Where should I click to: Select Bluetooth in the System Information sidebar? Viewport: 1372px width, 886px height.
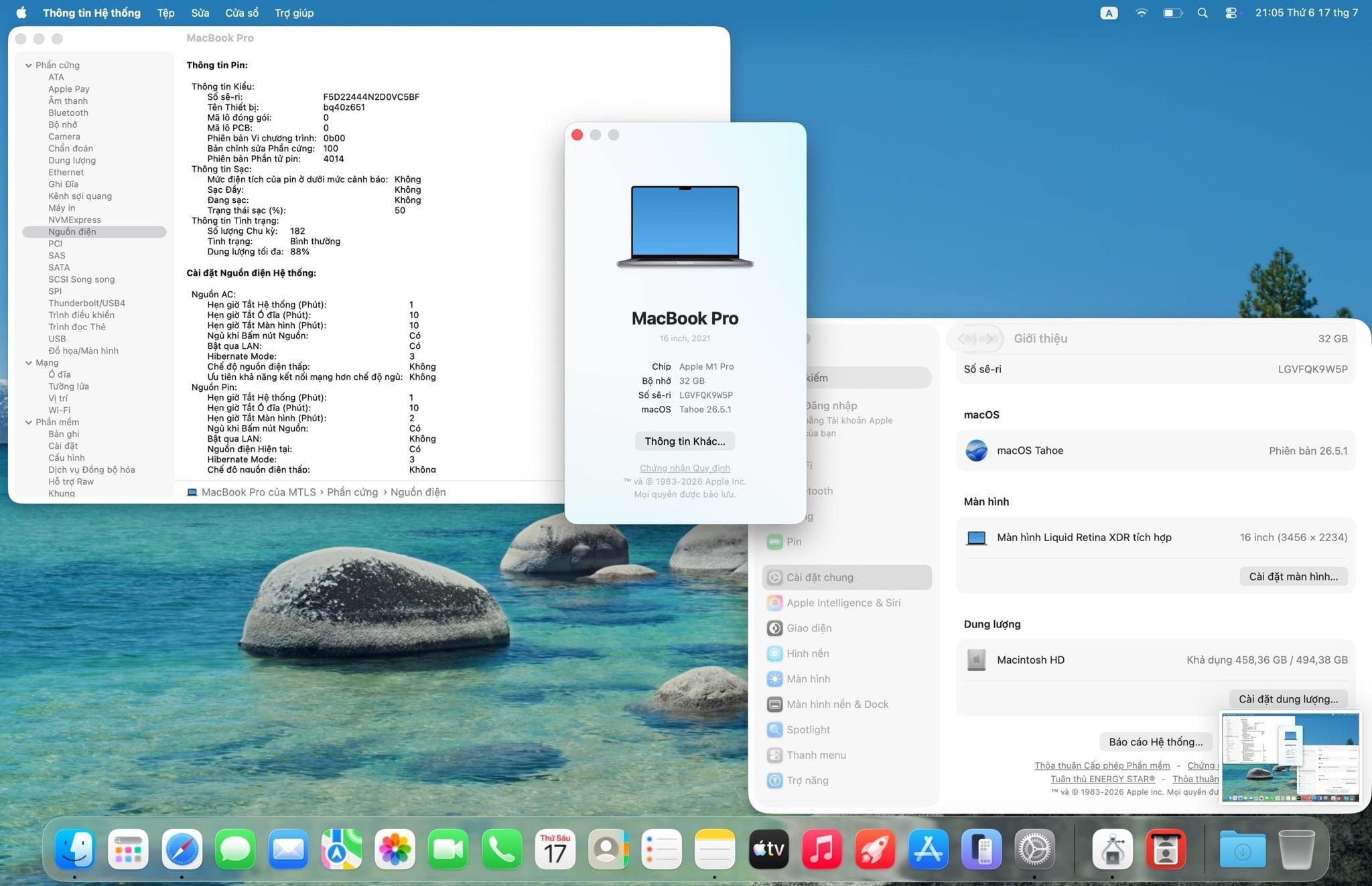coord(68,113)
